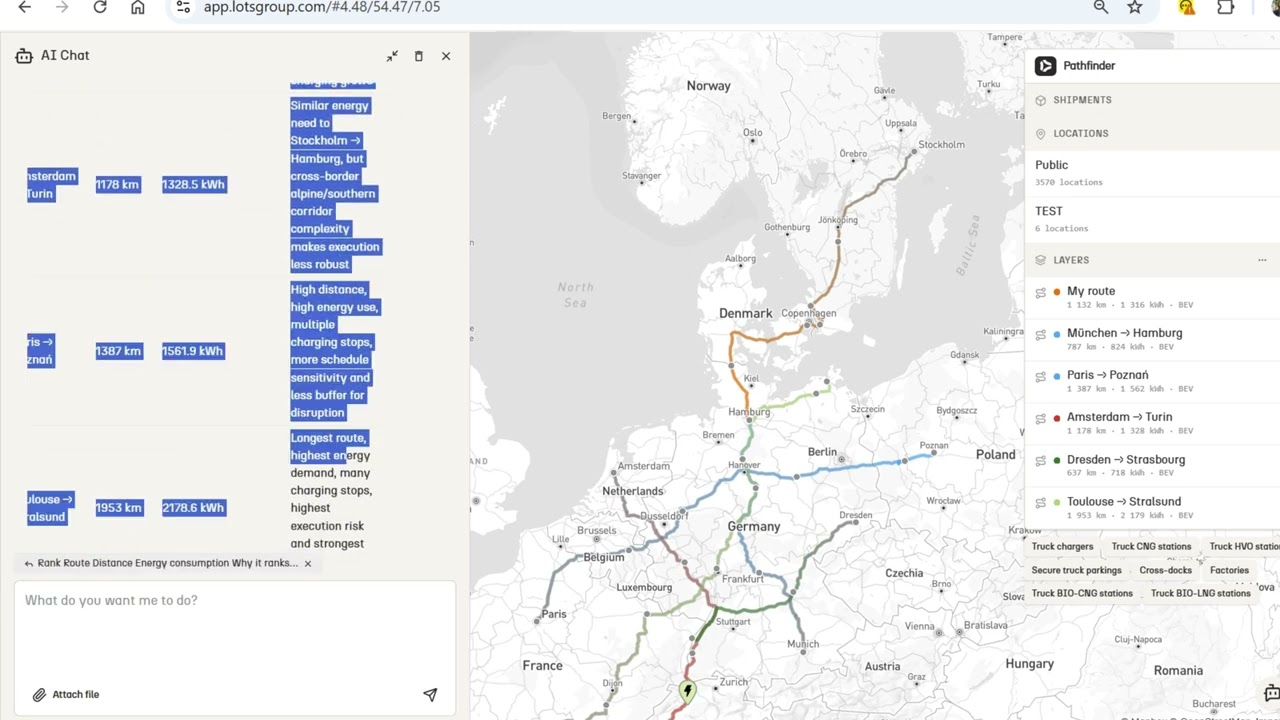Toggle the Truck BIO-CNG stations filter

(1082, 593)
